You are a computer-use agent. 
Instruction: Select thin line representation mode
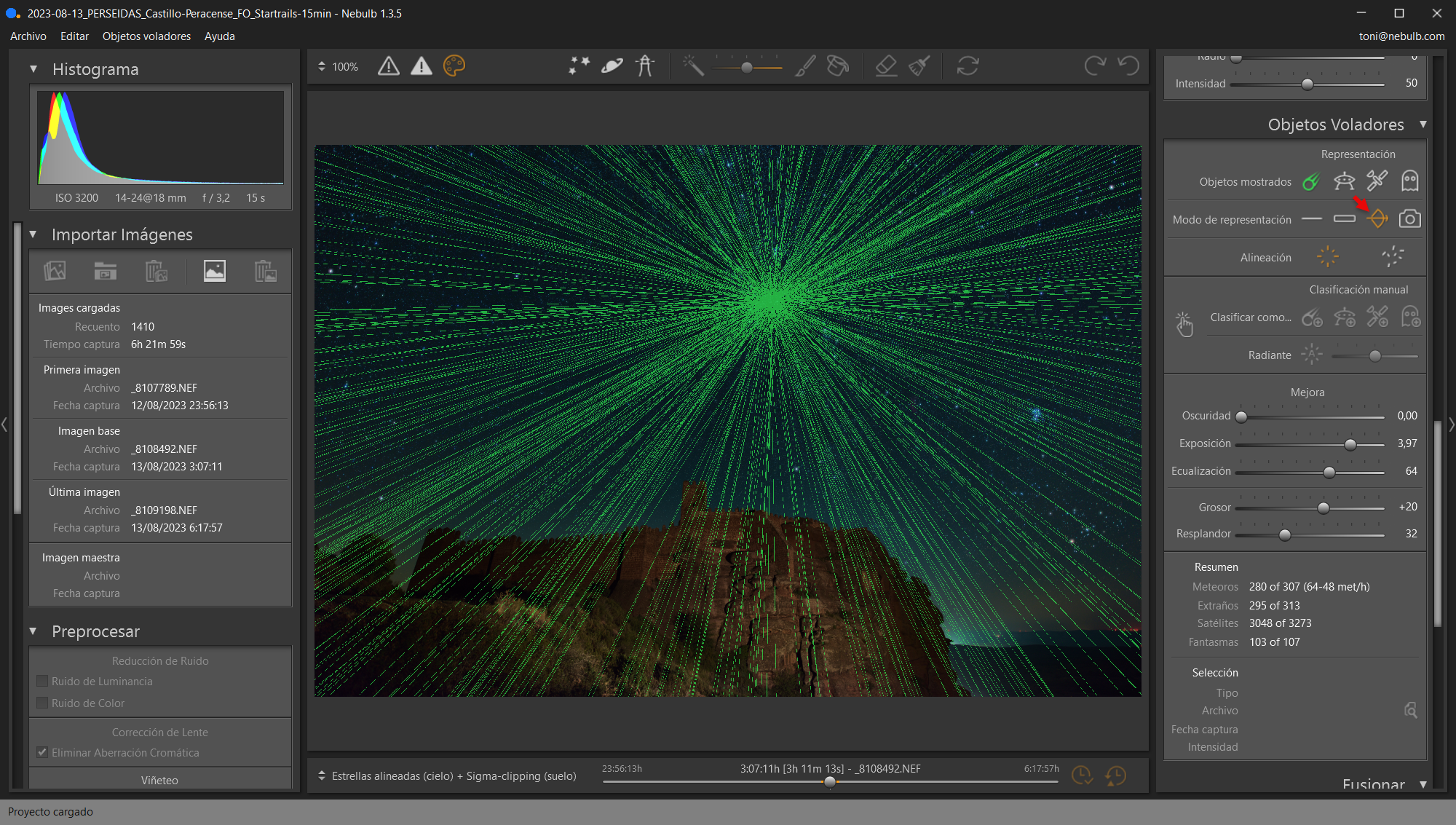click(1311, 219)
